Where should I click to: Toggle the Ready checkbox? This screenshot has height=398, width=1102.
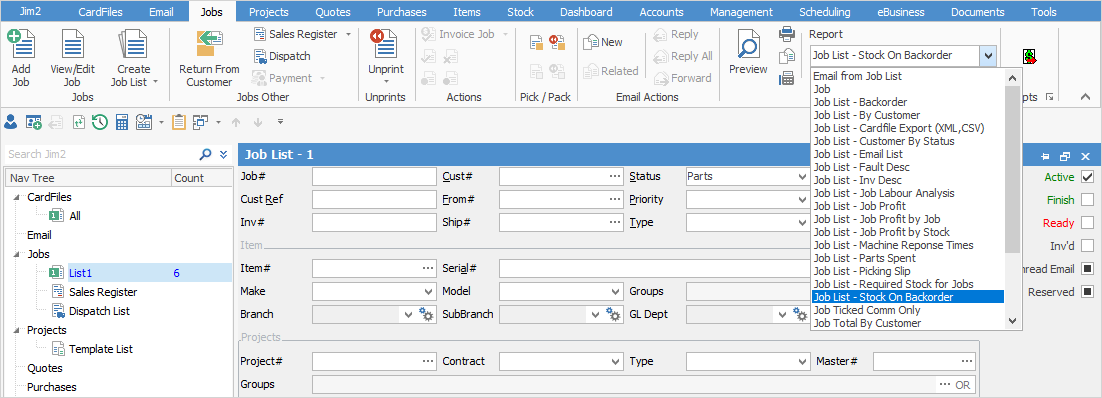[1087, 223]
